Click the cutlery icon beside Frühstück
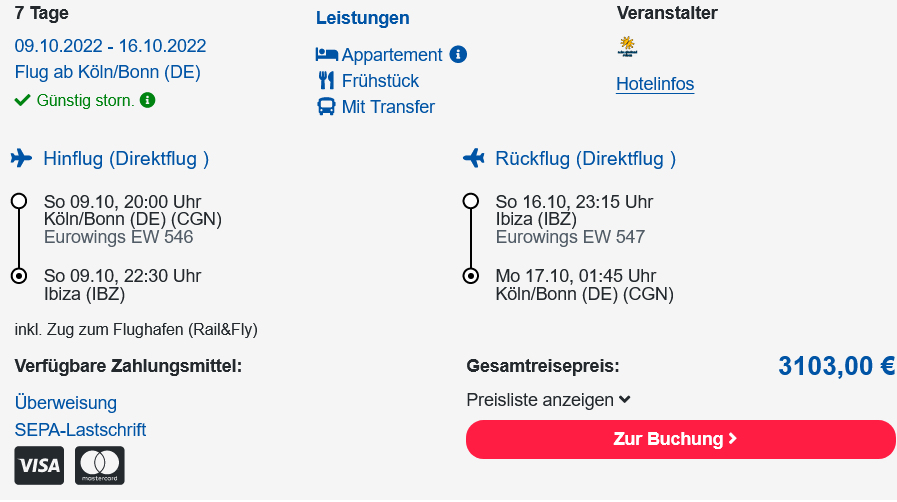The image size is (897, 502). pyautogui.click(x=326, y=81)
